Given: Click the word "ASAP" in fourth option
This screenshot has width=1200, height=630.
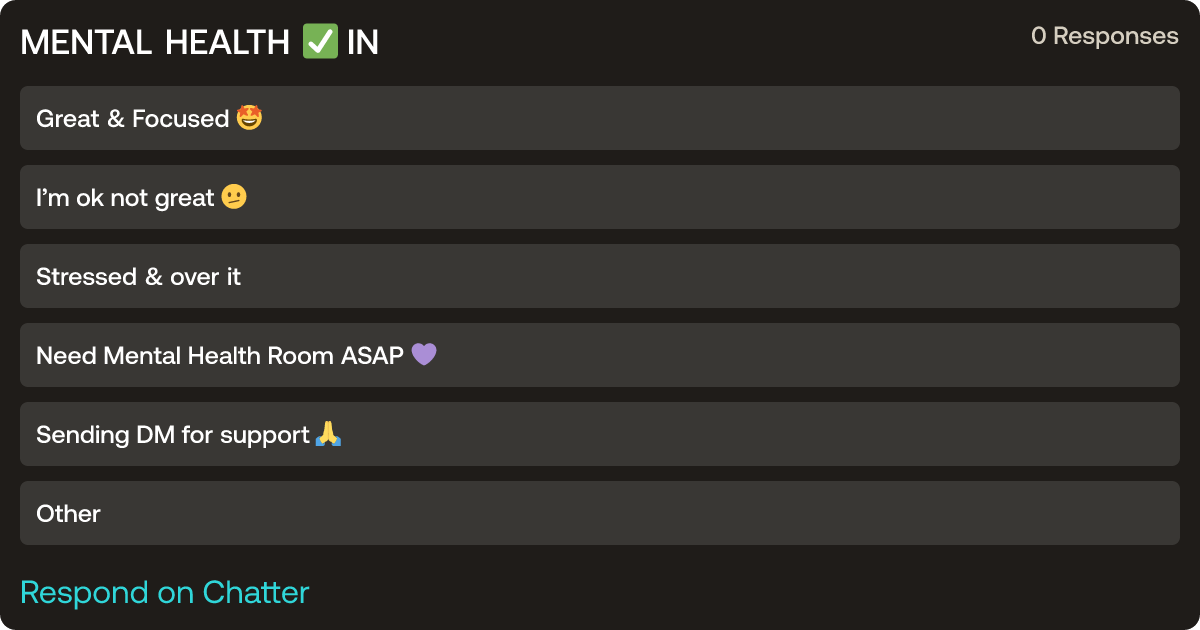Looking at the screenshot, I should 370,355.
